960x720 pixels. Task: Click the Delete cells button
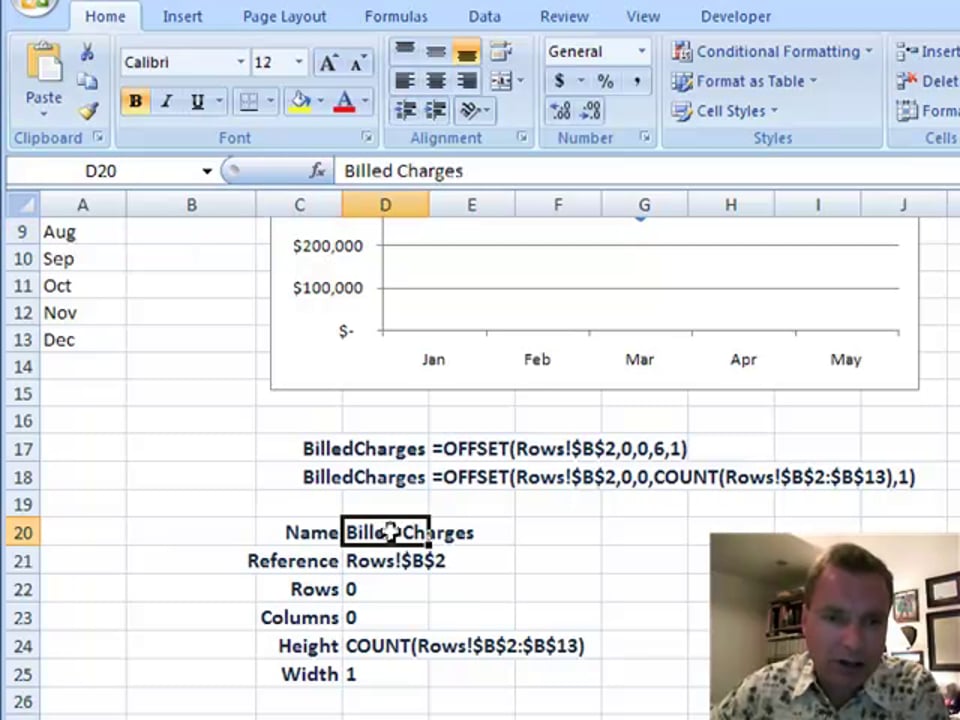point(927,81)
